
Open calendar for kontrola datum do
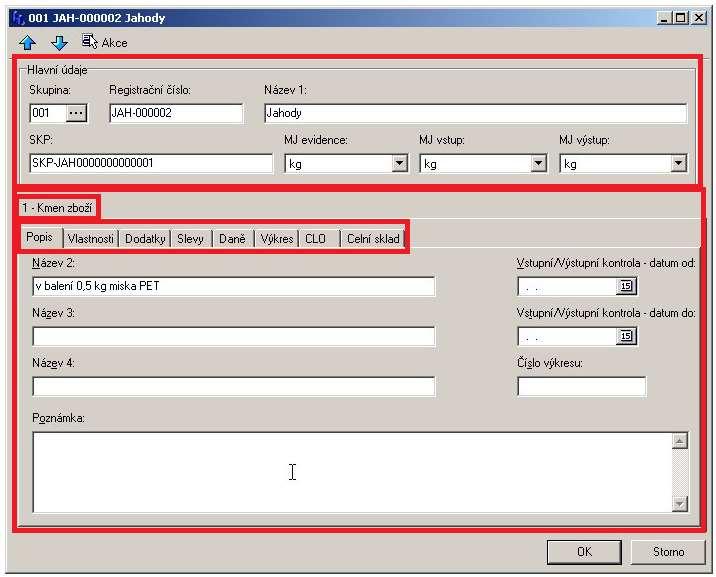pos(626,336)
